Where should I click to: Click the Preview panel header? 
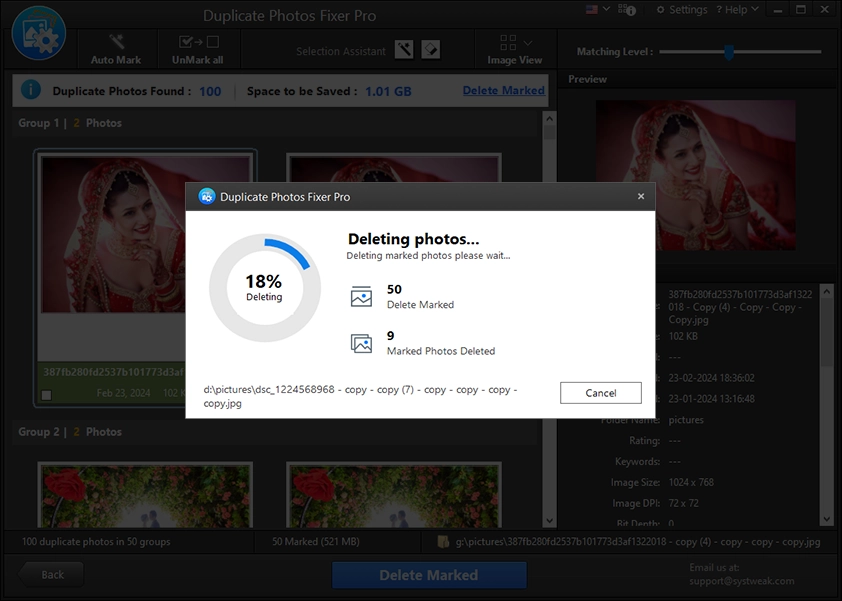[x=587, y=79]
